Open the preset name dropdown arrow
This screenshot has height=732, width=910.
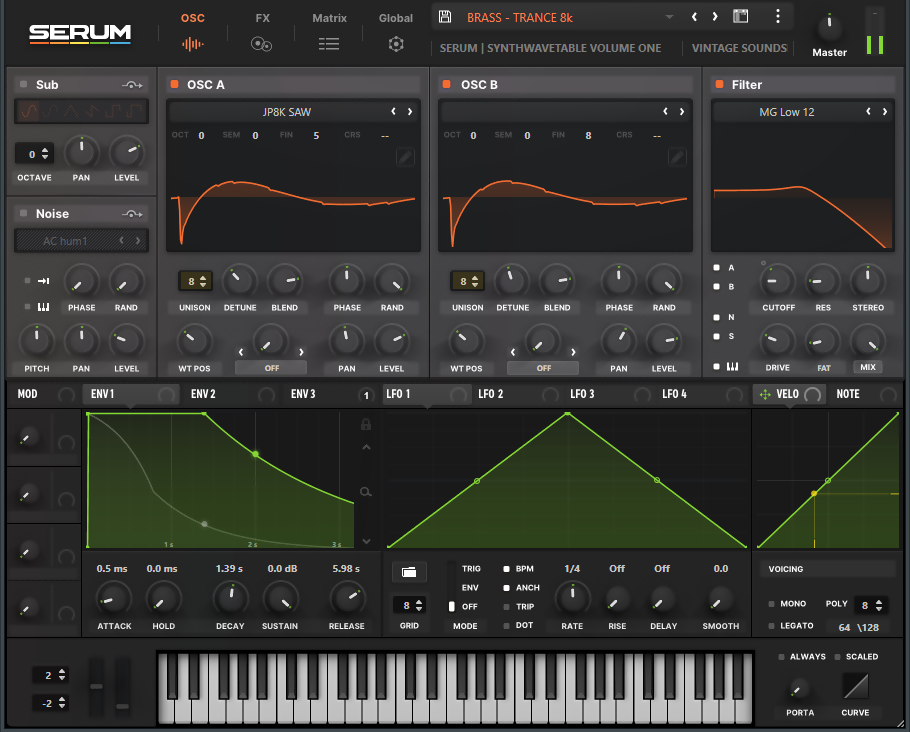tap(669, 17)
